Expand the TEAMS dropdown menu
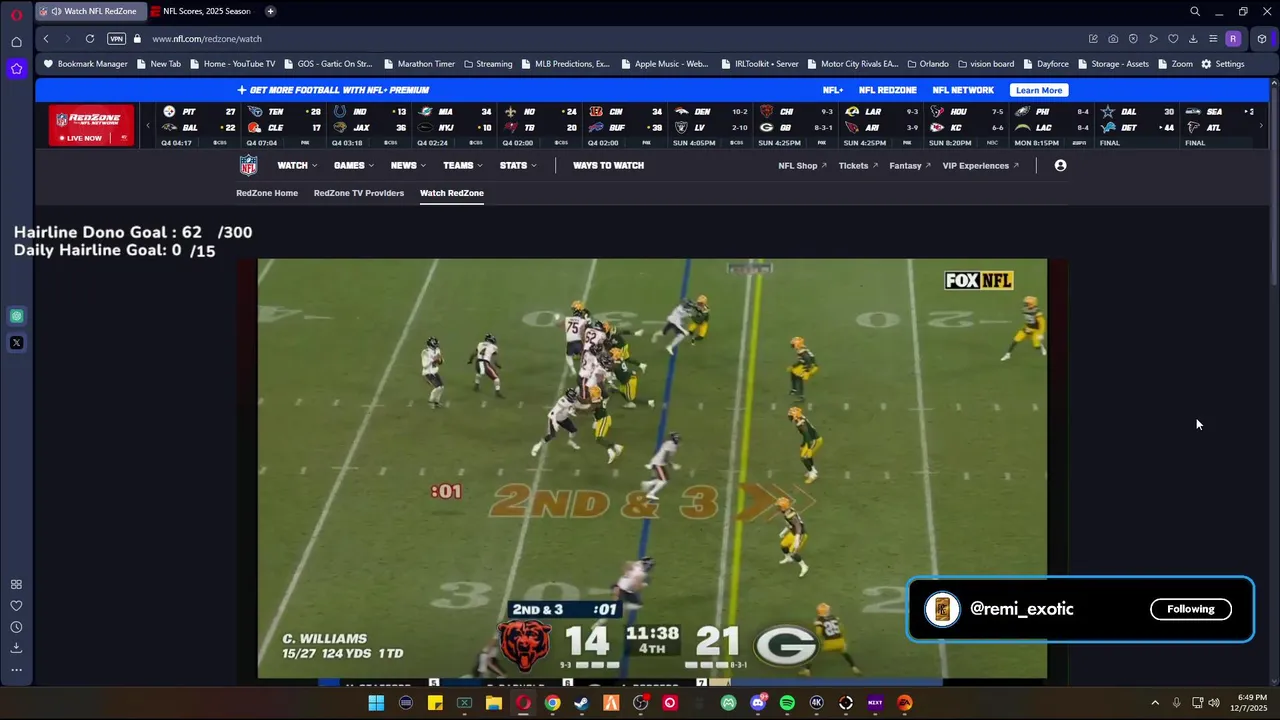This screenshot has width=1280, height=720. point(463,166)
